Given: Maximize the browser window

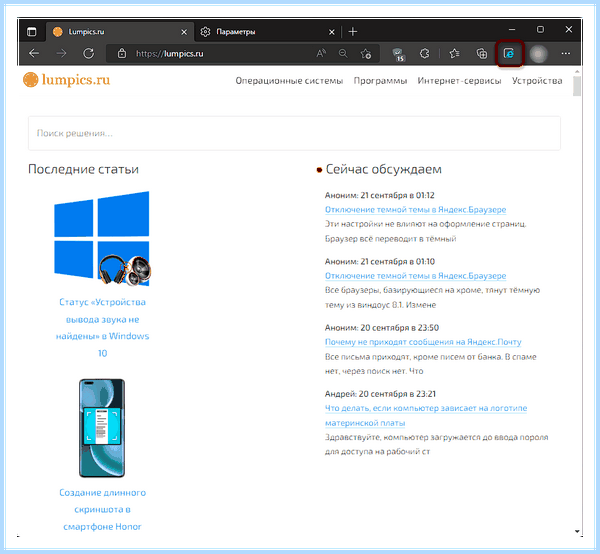Looking at the screenshot, I should tap(540, 29).
